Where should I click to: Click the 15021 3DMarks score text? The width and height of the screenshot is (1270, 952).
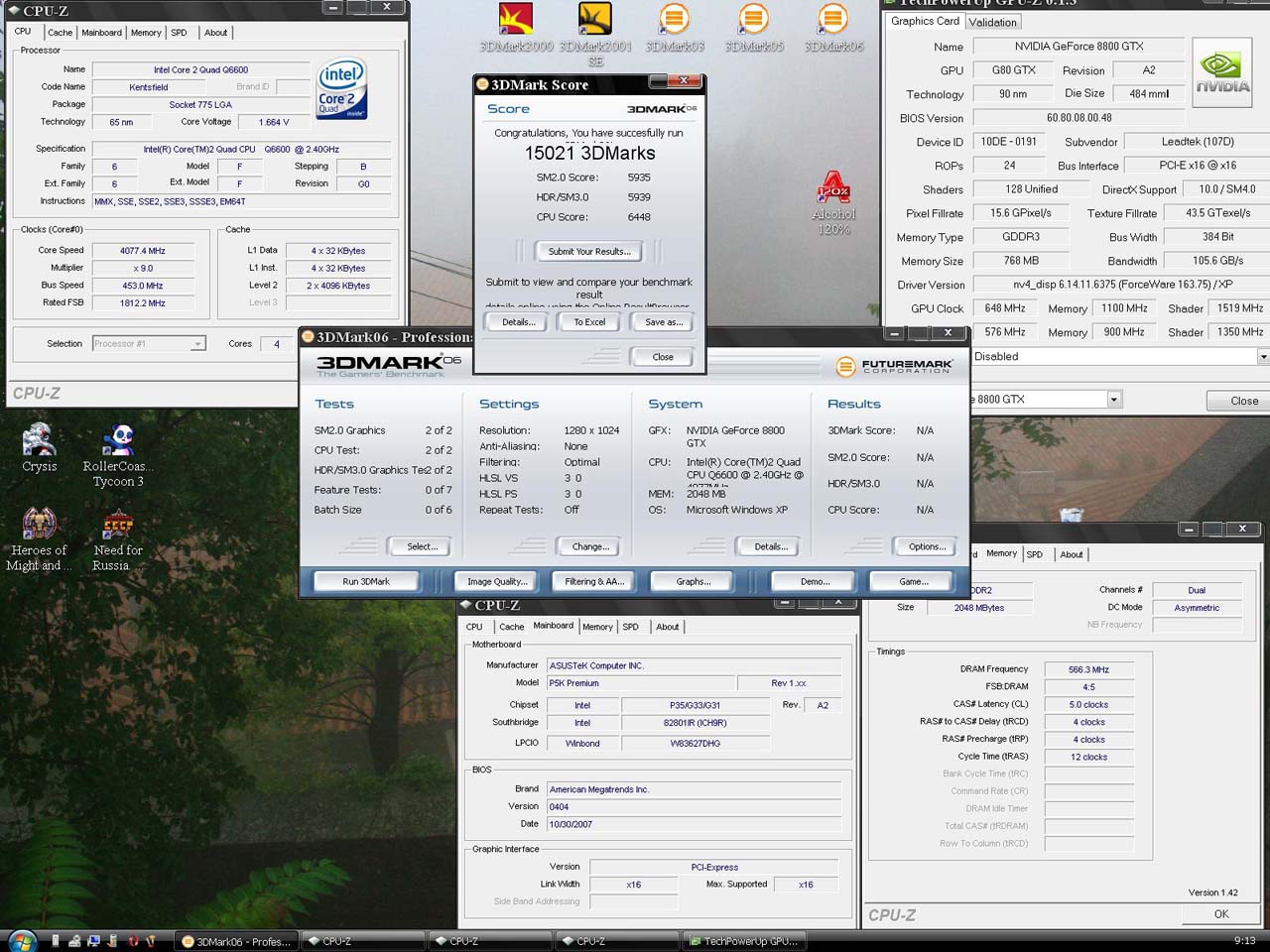pyautogui.click(x=589, y=154)
